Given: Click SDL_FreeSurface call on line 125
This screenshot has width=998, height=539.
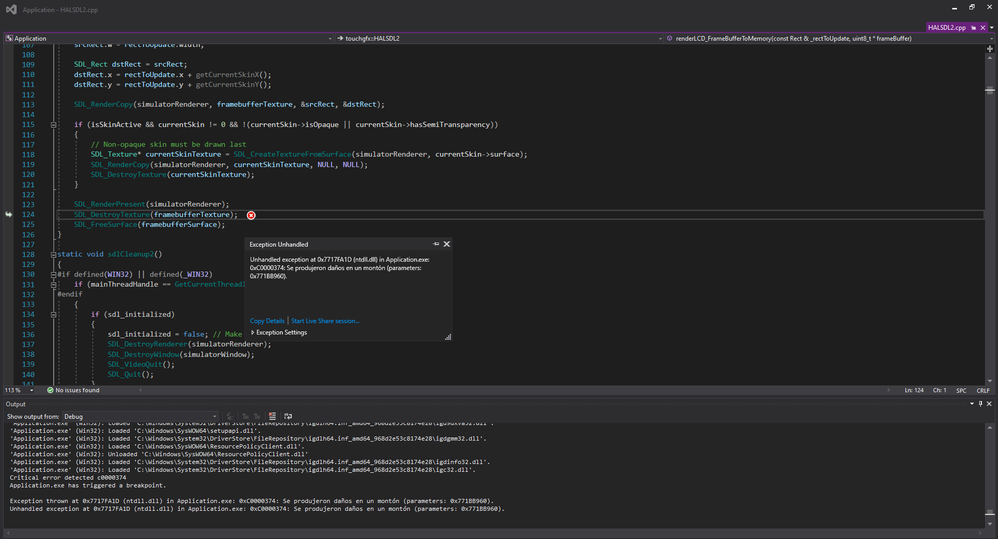Looking at the screenshot, I should pos(149,225).
